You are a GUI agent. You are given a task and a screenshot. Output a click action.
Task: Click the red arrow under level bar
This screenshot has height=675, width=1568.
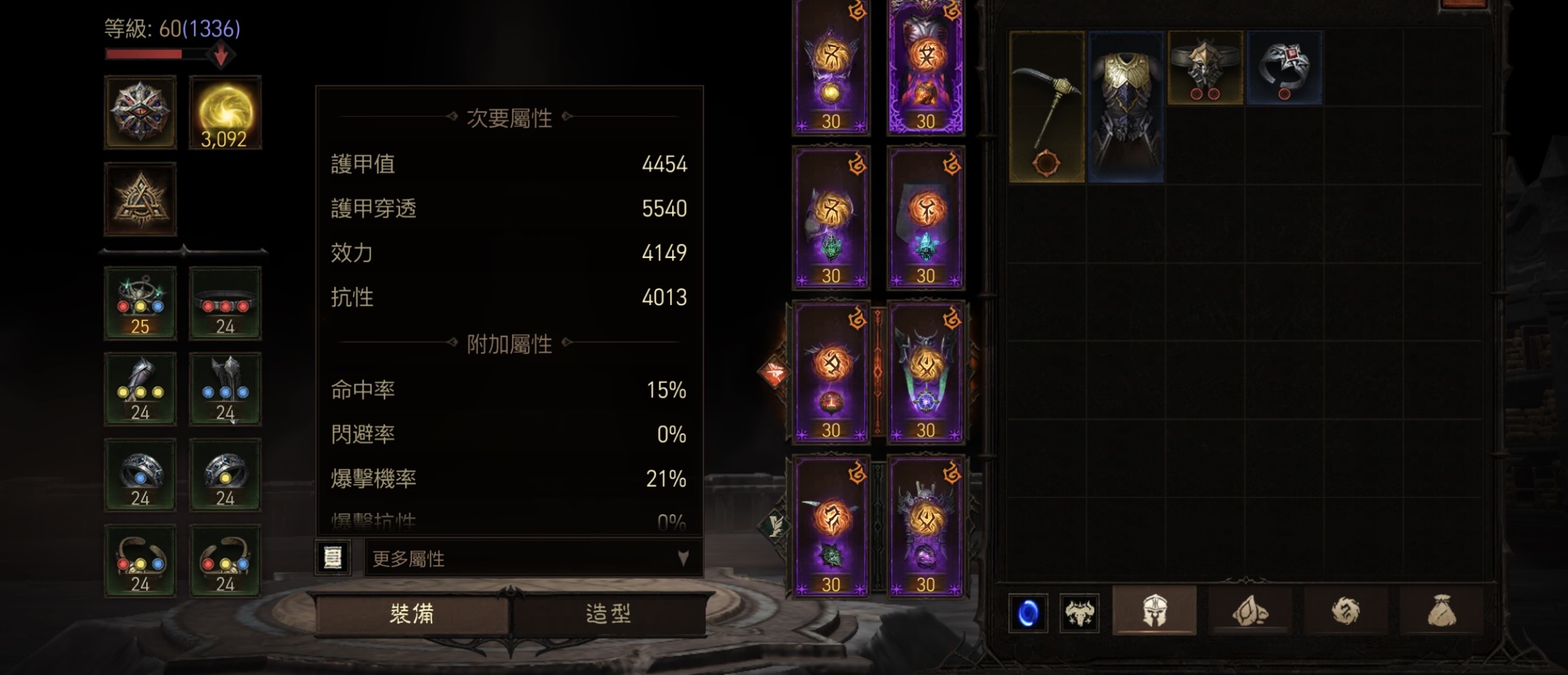[220, 55]
